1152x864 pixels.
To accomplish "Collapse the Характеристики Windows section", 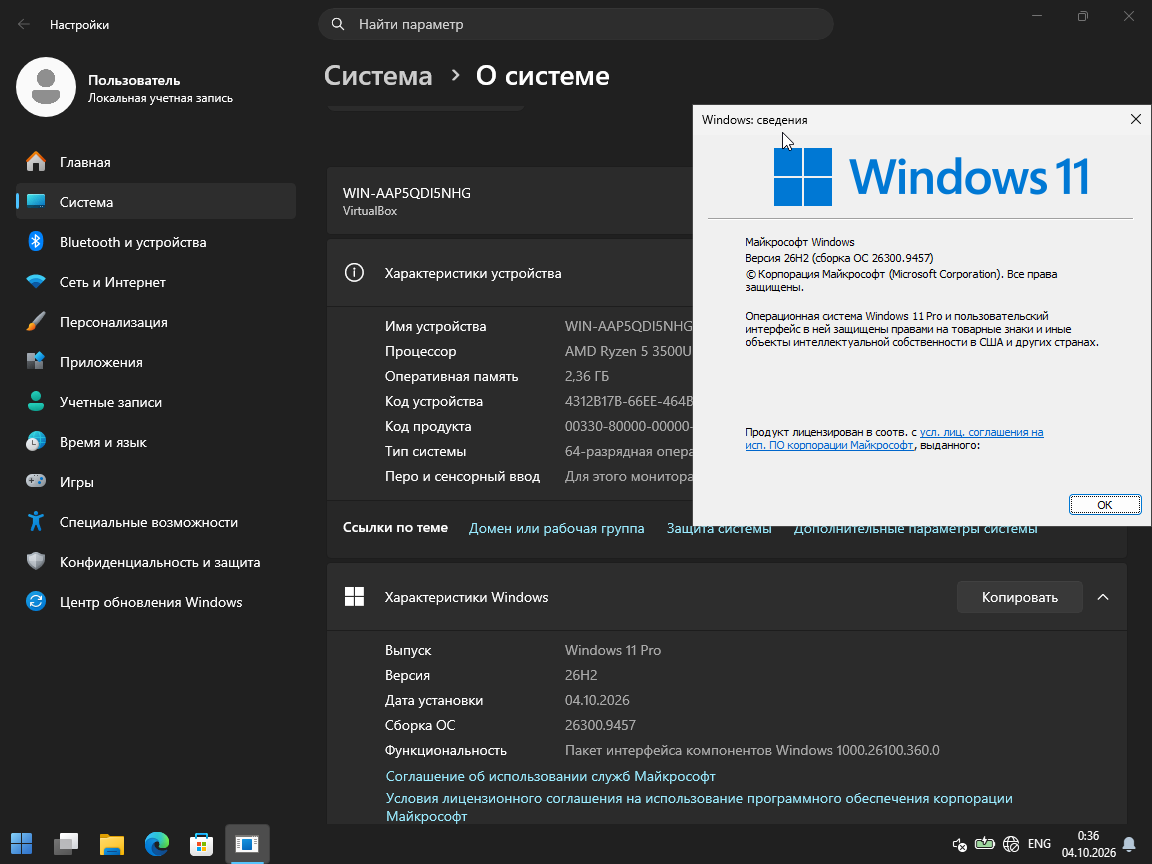I will [1103, 597].
